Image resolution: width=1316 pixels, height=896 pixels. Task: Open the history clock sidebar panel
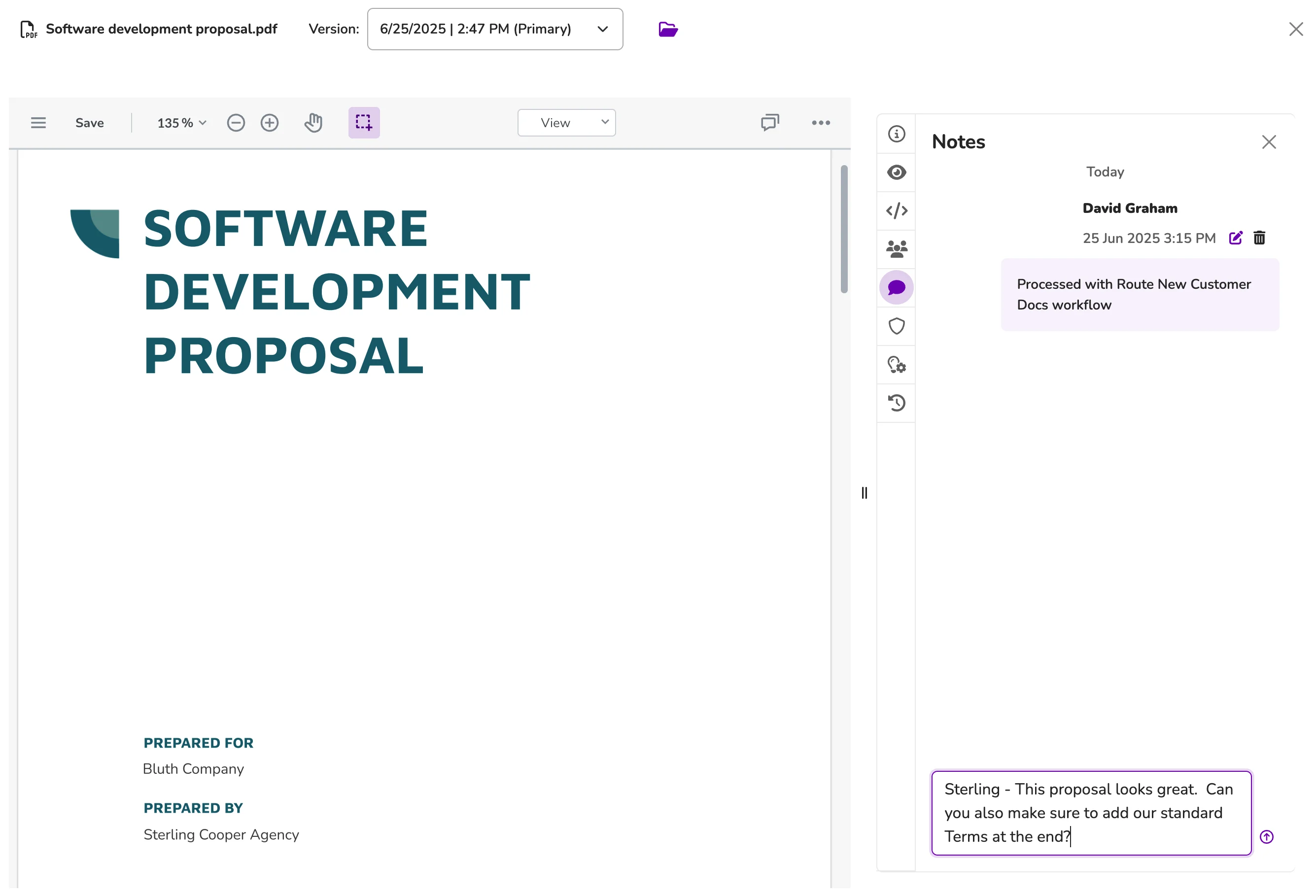pyautogui.click(x=897, y=403)
